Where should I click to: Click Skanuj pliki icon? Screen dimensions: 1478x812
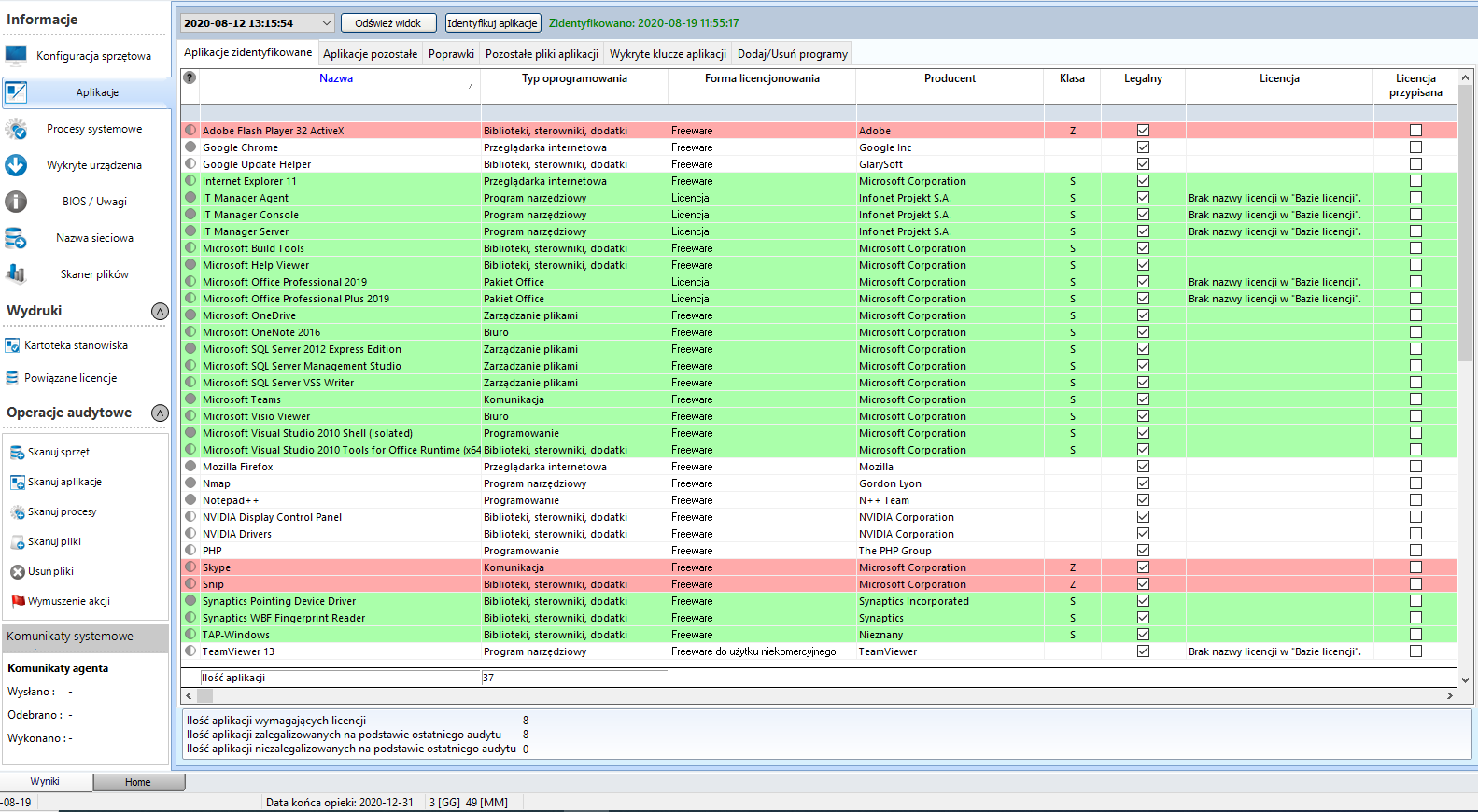(x=17, y=542)
